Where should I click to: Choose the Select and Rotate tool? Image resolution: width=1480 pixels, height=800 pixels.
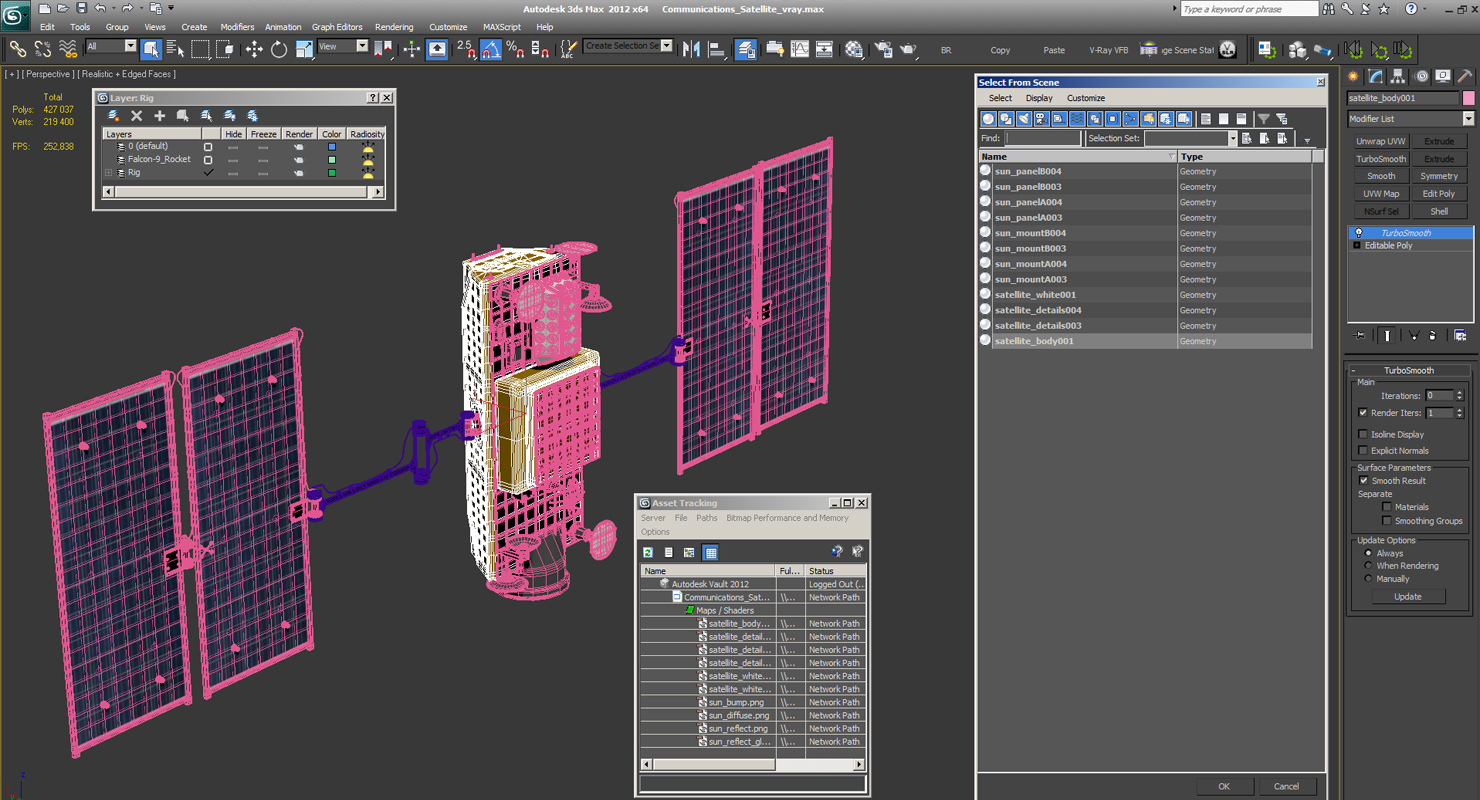(x=279, y=48)
